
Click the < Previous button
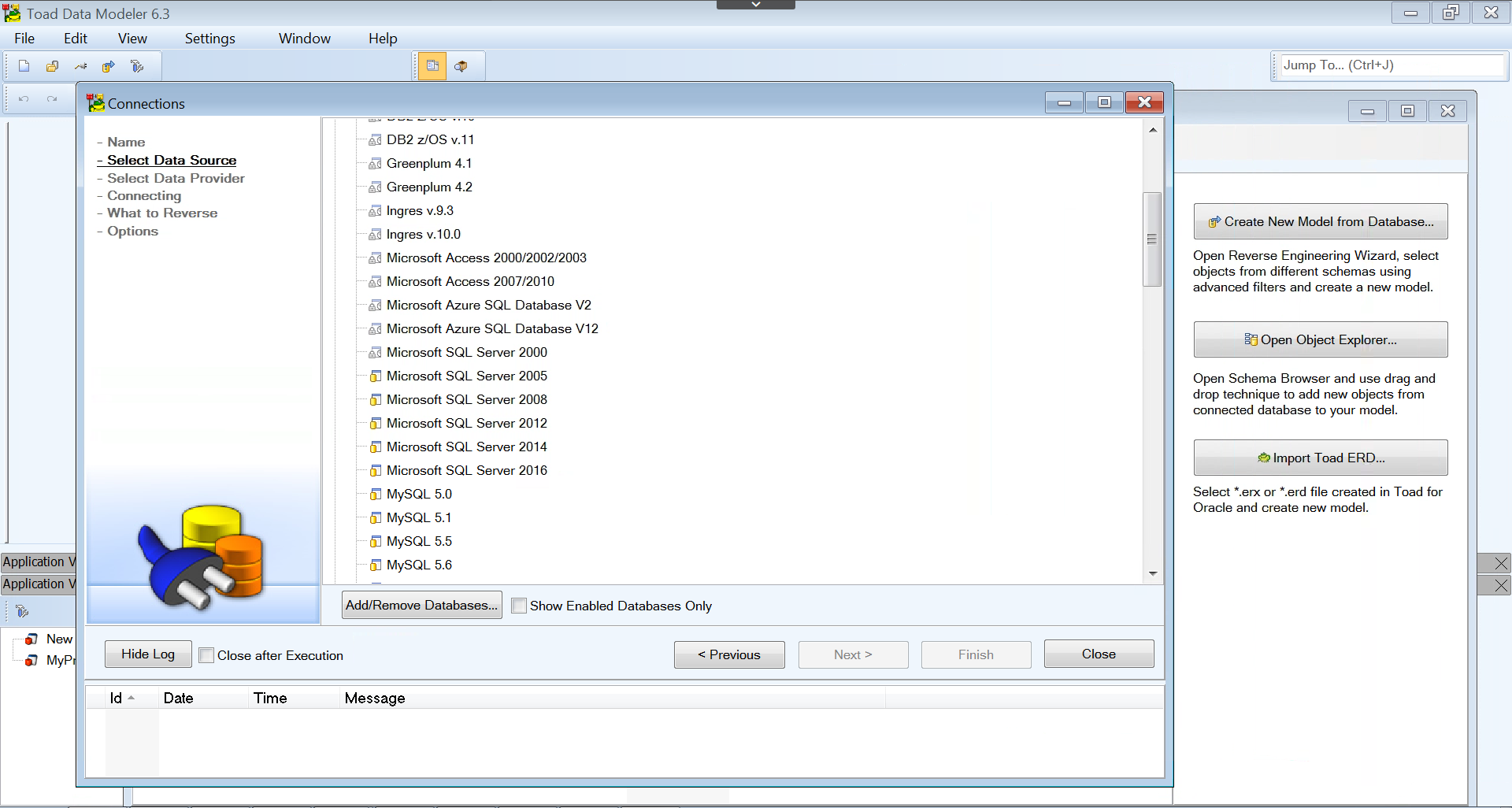click(x=729, y=654)
